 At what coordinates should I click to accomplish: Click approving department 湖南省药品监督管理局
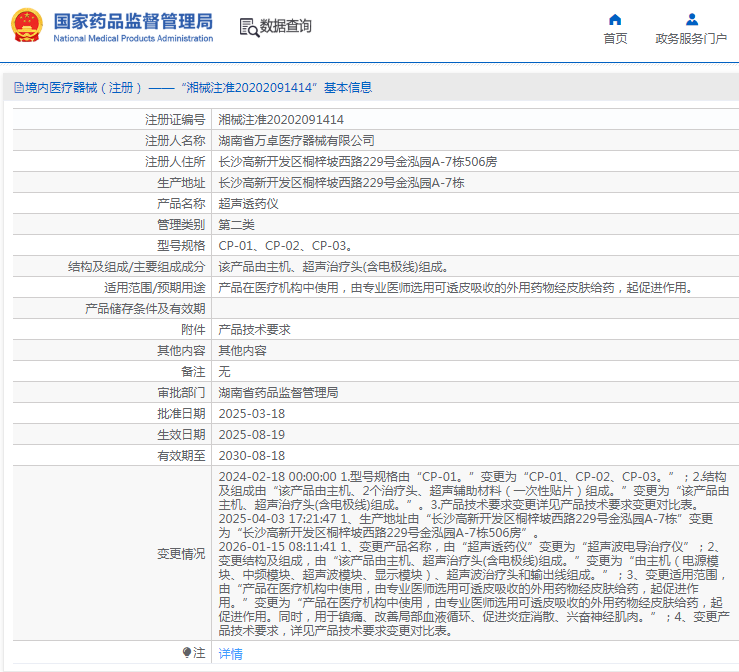278,392
